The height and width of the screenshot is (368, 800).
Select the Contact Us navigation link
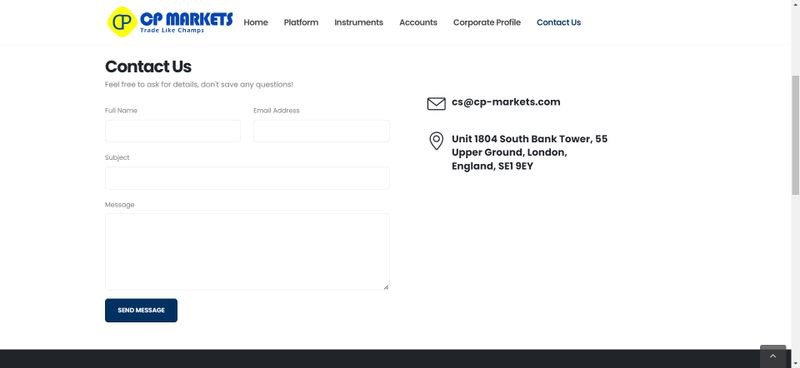click(559, 22)
